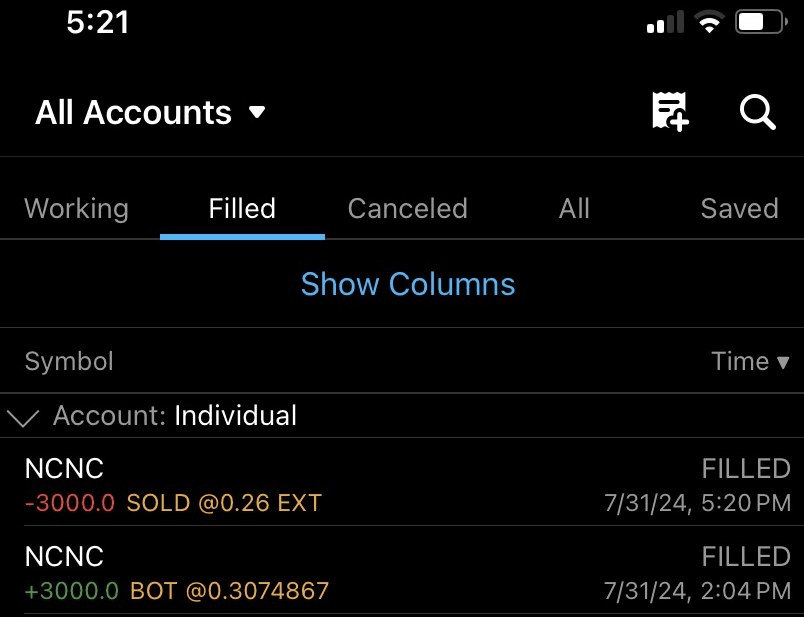Select the Filled tab
Viewport: 804px width, 617px height.
[242, 208]
